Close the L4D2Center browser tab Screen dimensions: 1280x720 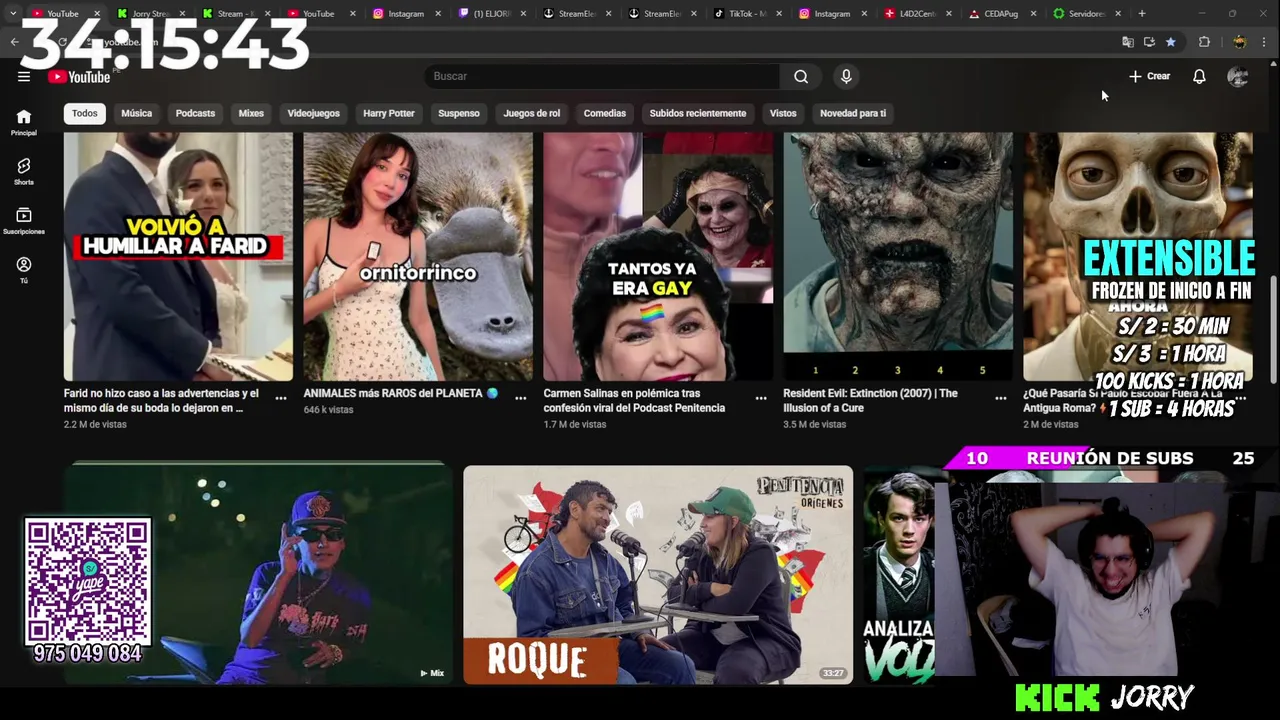947,14
